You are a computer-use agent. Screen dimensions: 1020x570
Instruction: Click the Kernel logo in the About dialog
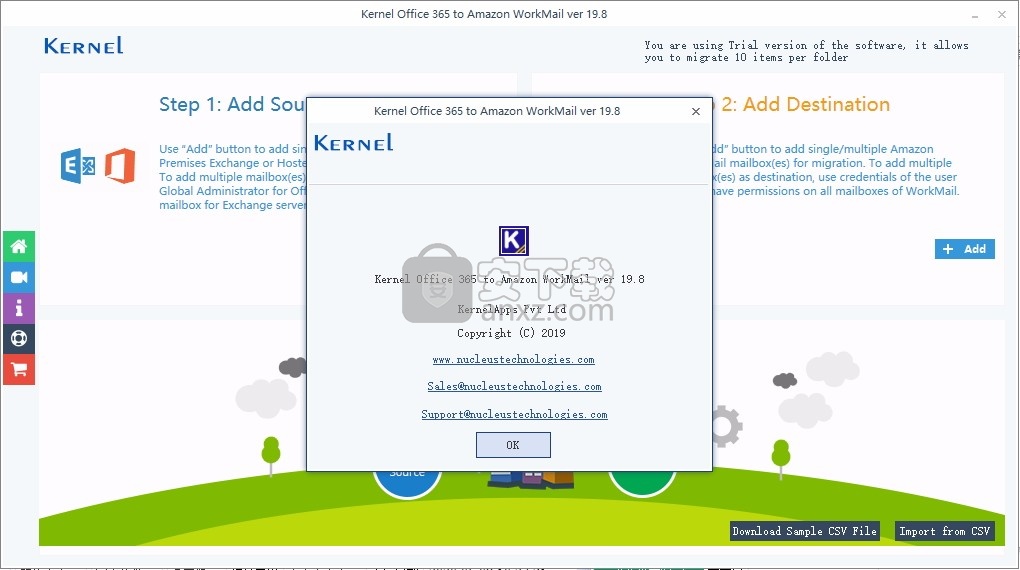click(353, 142)
